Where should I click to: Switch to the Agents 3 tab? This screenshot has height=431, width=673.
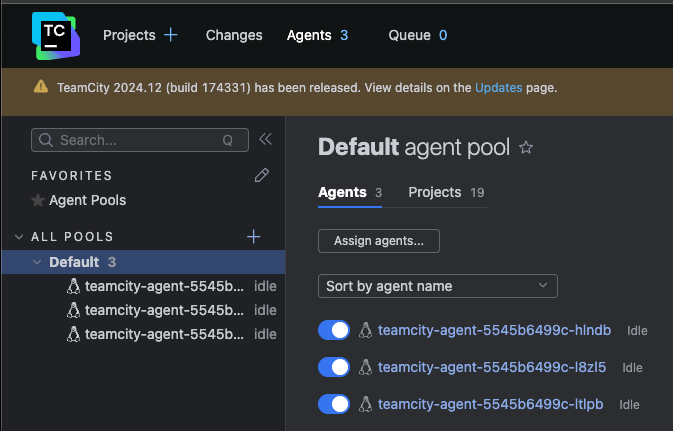click(x=350, y=192)
